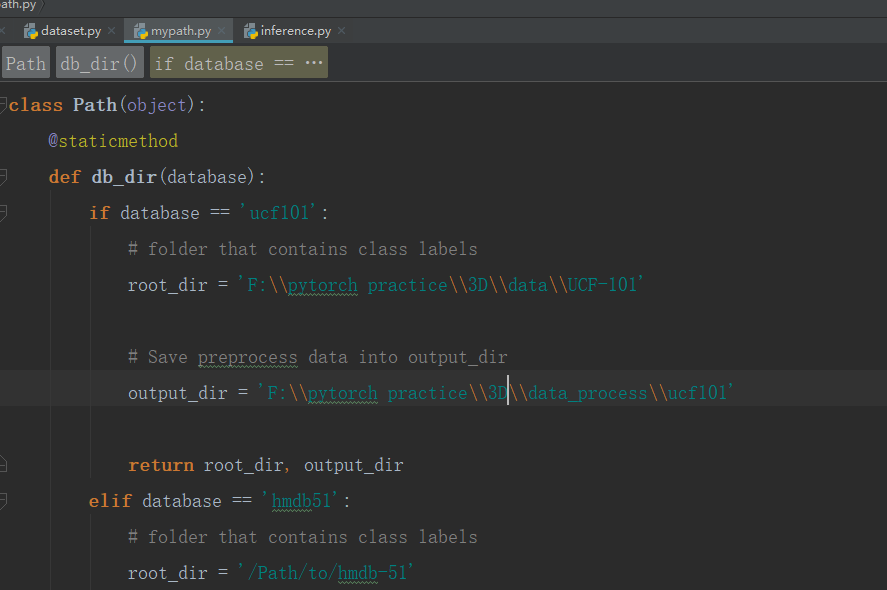Close the mypath.py tab
Image resolution: width=887 pixels, height=590 pixels.
[x=221, y=31]
